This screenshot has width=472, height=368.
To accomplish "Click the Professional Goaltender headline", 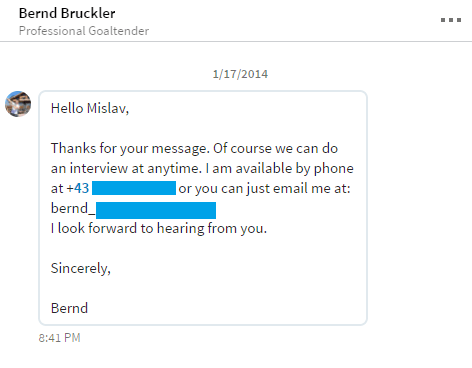I will click(x=84, y=31).
